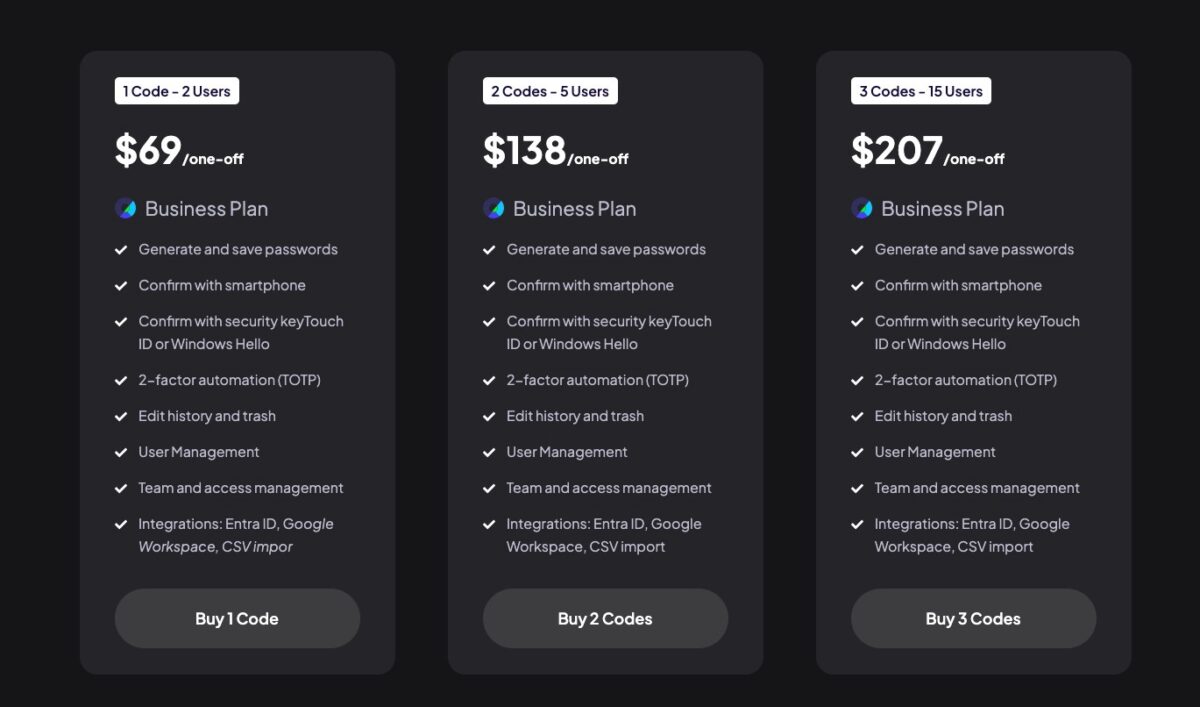Click checkmark beside Team and access management in $207 card
1200x707 pixels.
click(857, 488)
